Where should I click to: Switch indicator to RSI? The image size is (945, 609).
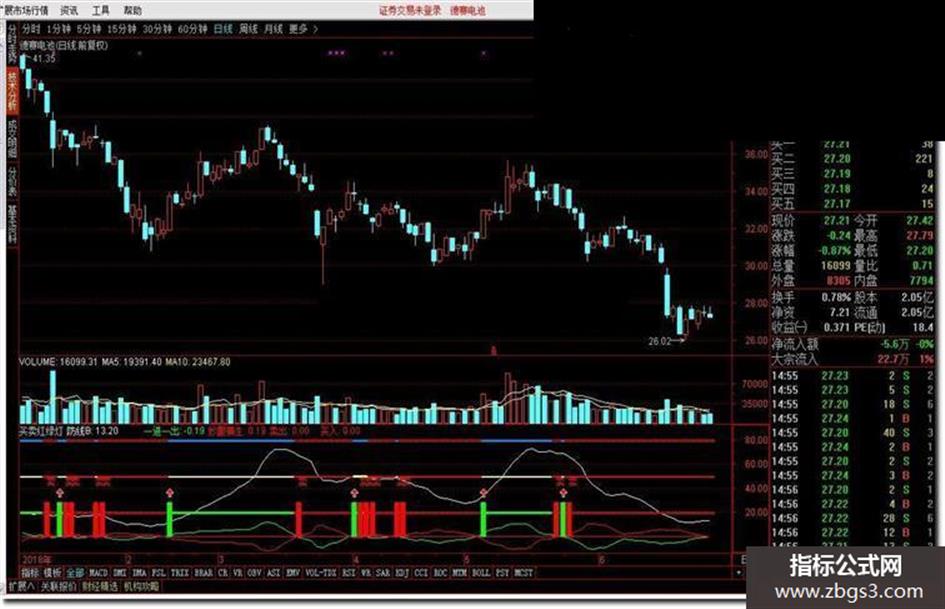pos(348,573)
